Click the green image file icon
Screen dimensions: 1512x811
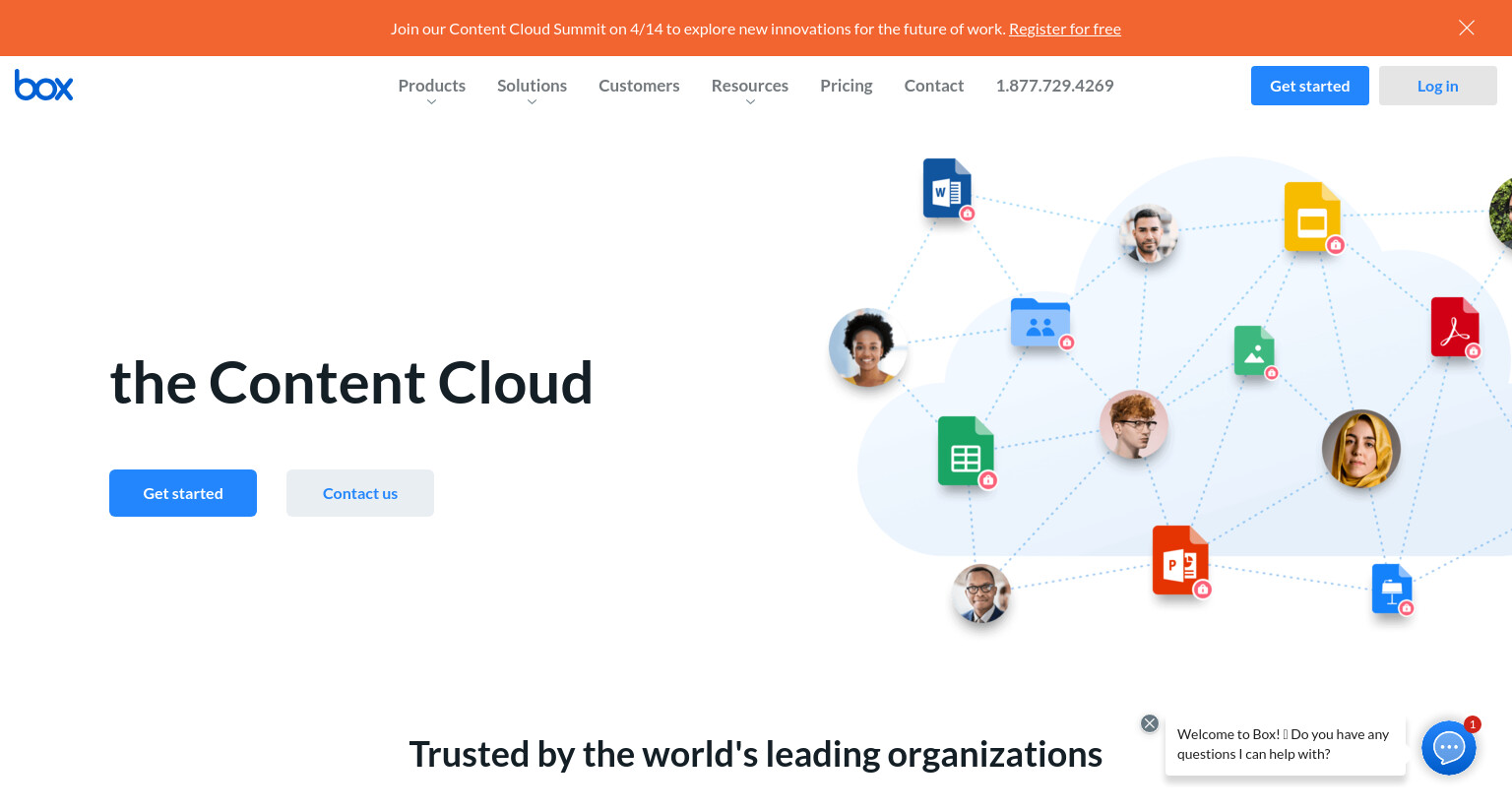pos(1254,350)
